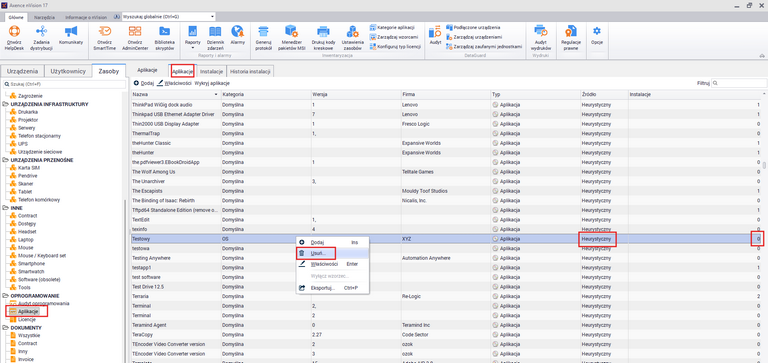The image size is (768, 363).
Task: Sort by the Kategoria column header
Action: [x=266, y=94]
